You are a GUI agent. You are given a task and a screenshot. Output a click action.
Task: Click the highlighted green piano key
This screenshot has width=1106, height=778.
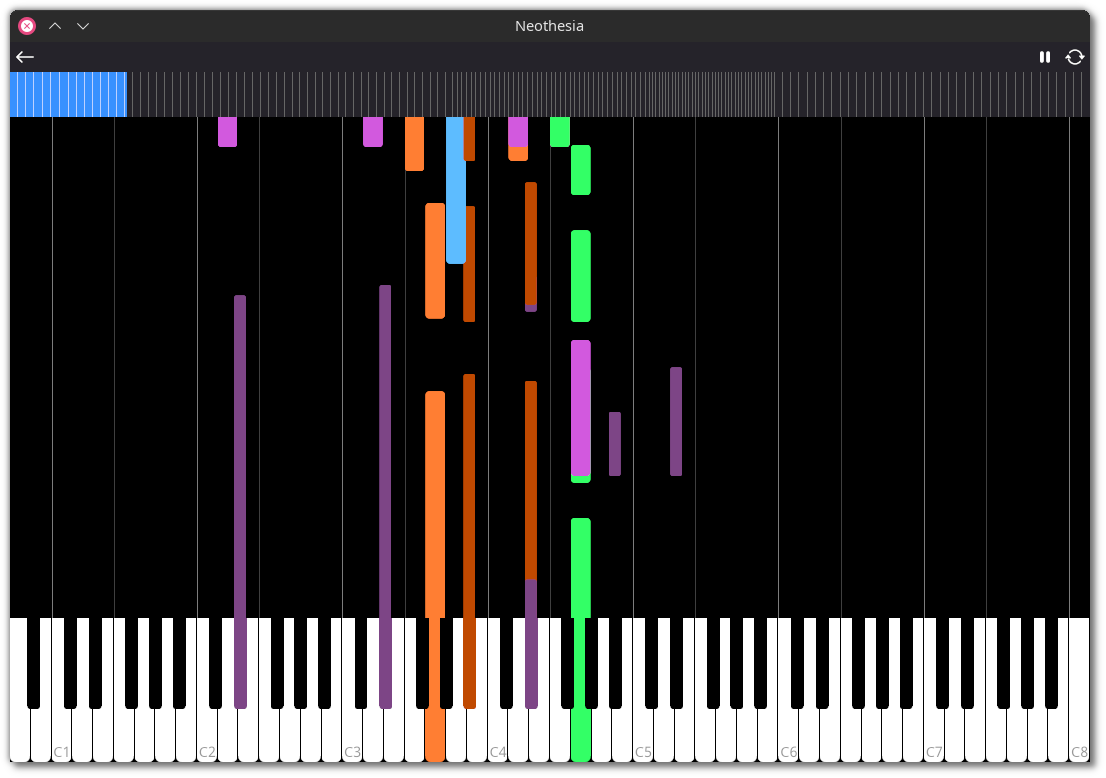pyautogui.click(x=580, y=735)
